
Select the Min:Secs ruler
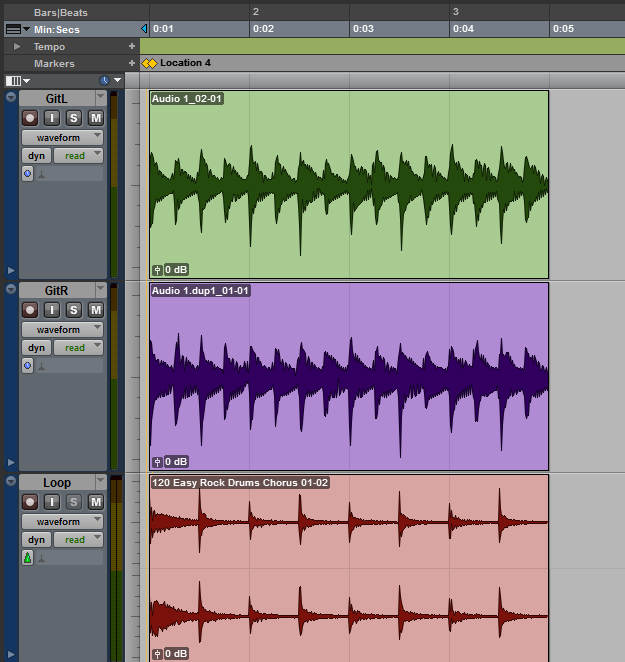coord(57,29)
